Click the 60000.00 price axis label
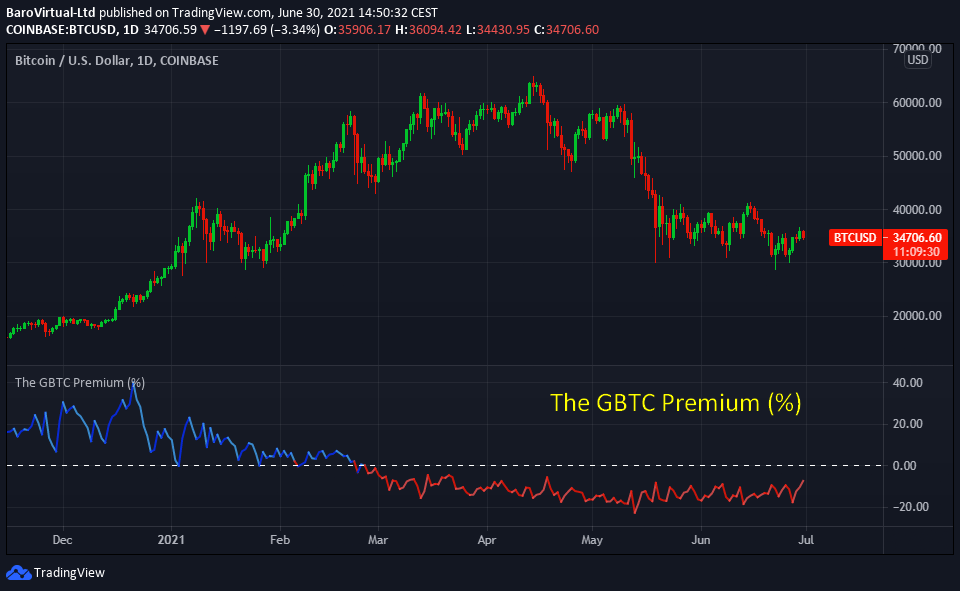 click(917, 102)
